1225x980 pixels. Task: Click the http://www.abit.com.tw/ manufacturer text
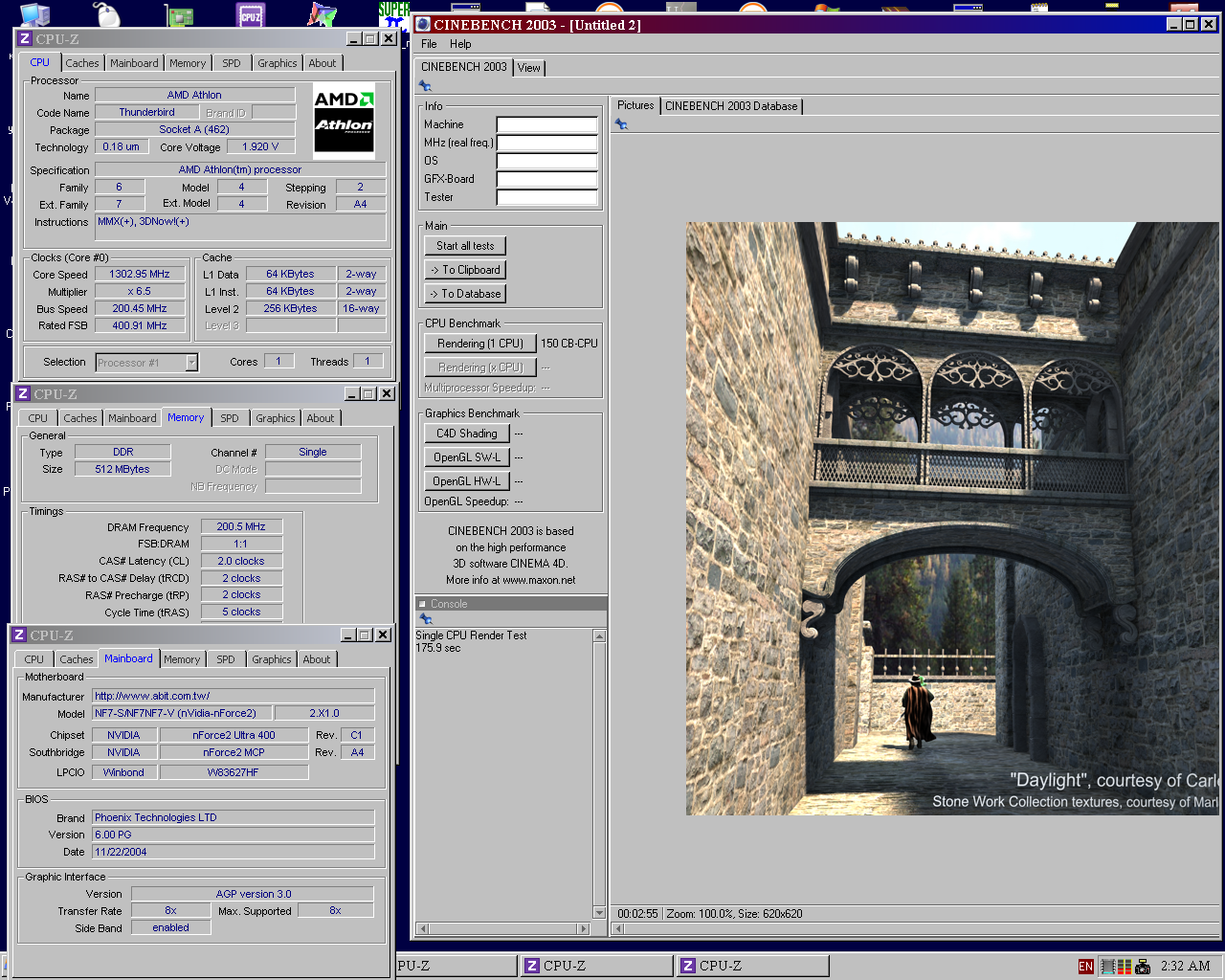pyautogui.click(x=152, y=696)
